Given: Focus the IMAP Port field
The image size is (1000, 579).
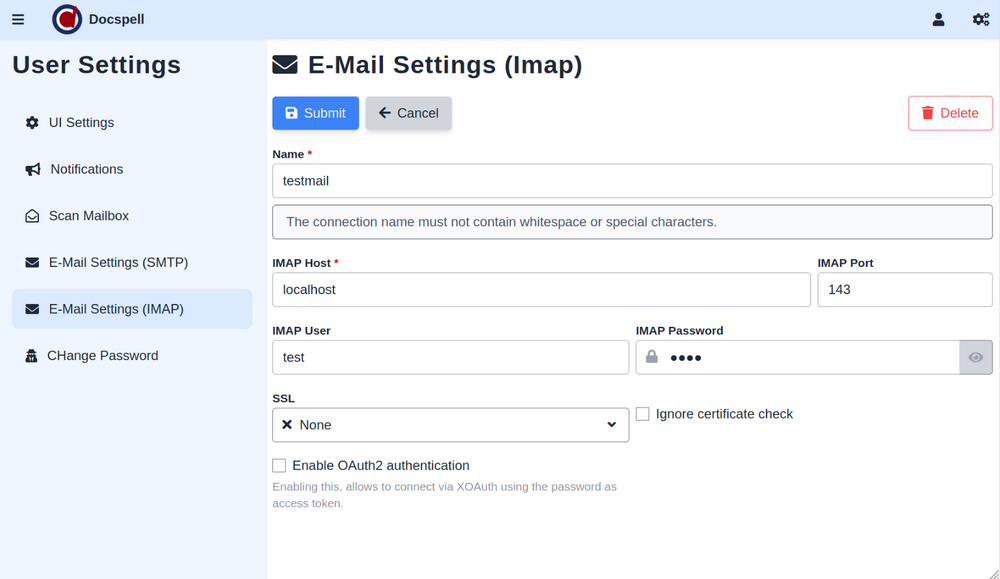Looking at the screenshot, I should (904, 290).
